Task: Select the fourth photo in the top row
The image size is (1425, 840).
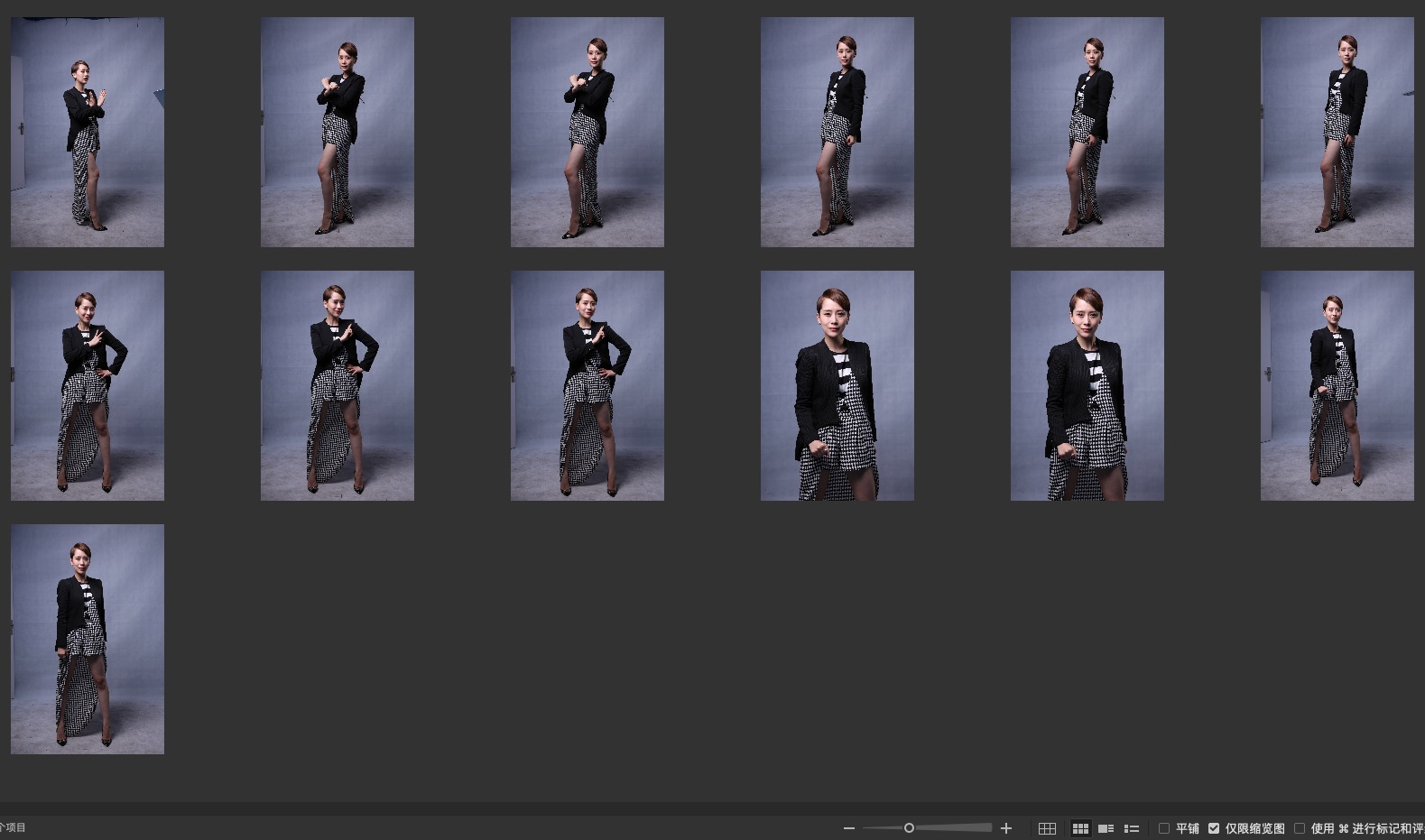Action: click(x=837, y=132)
